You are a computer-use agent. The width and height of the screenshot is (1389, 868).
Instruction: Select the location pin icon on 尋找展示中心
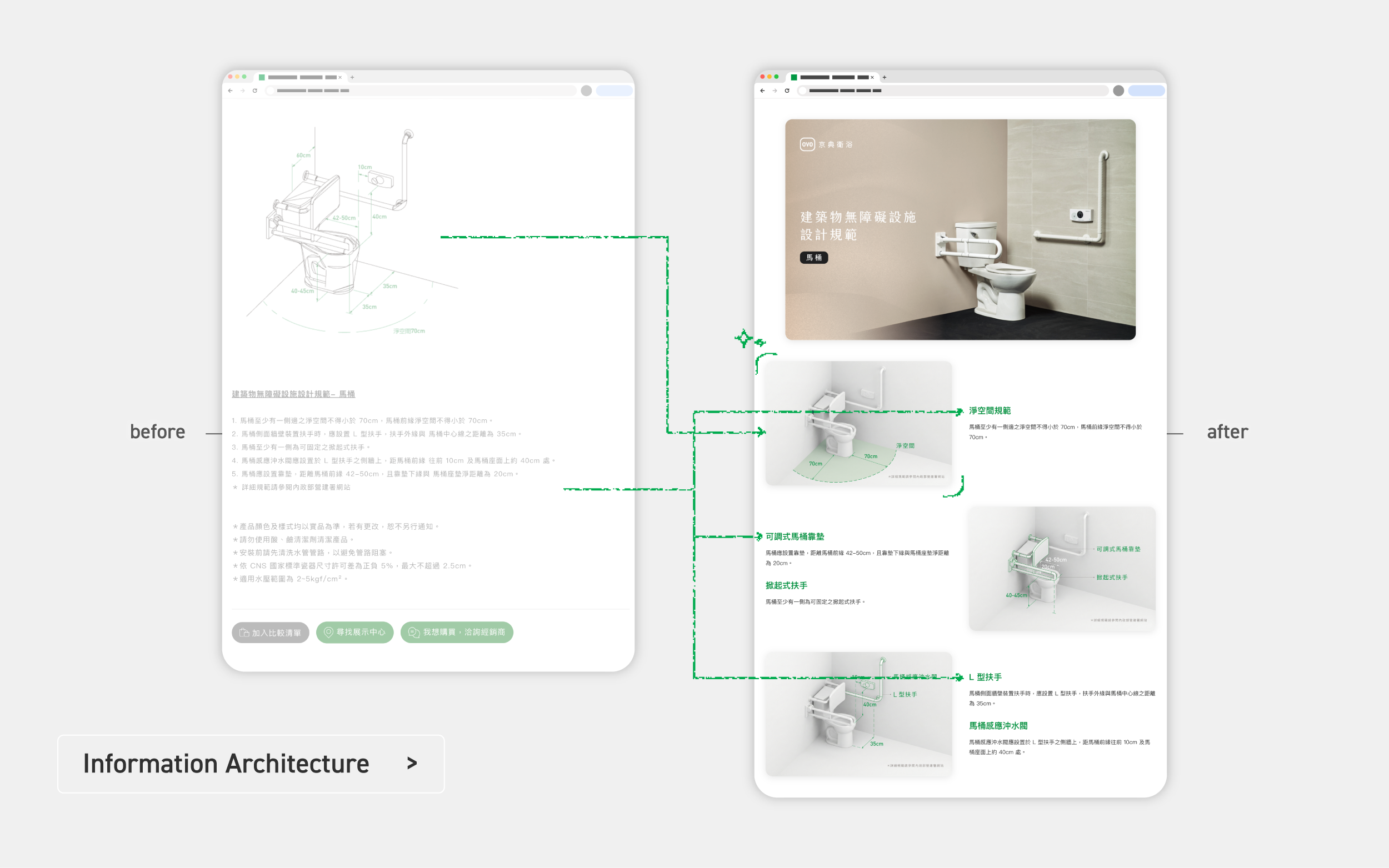click(327, 633)
